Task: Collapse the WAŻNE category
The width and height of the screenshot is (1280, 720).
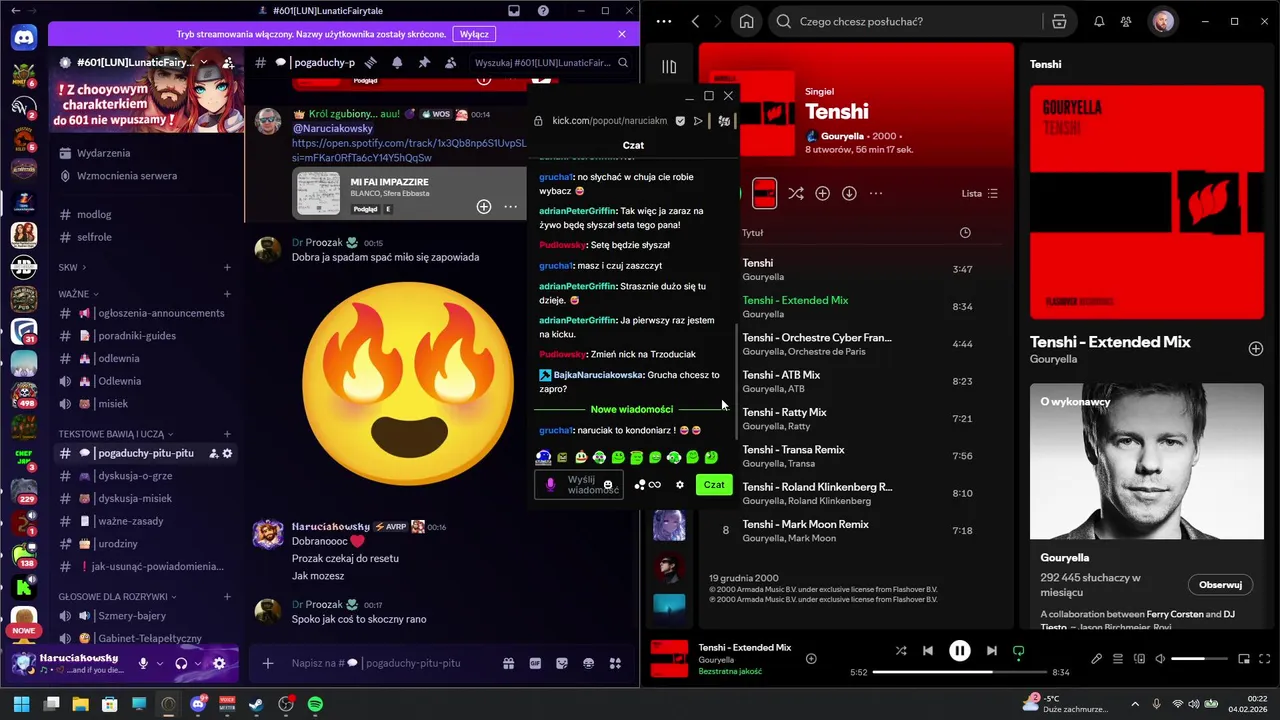Action: (79, 294)
